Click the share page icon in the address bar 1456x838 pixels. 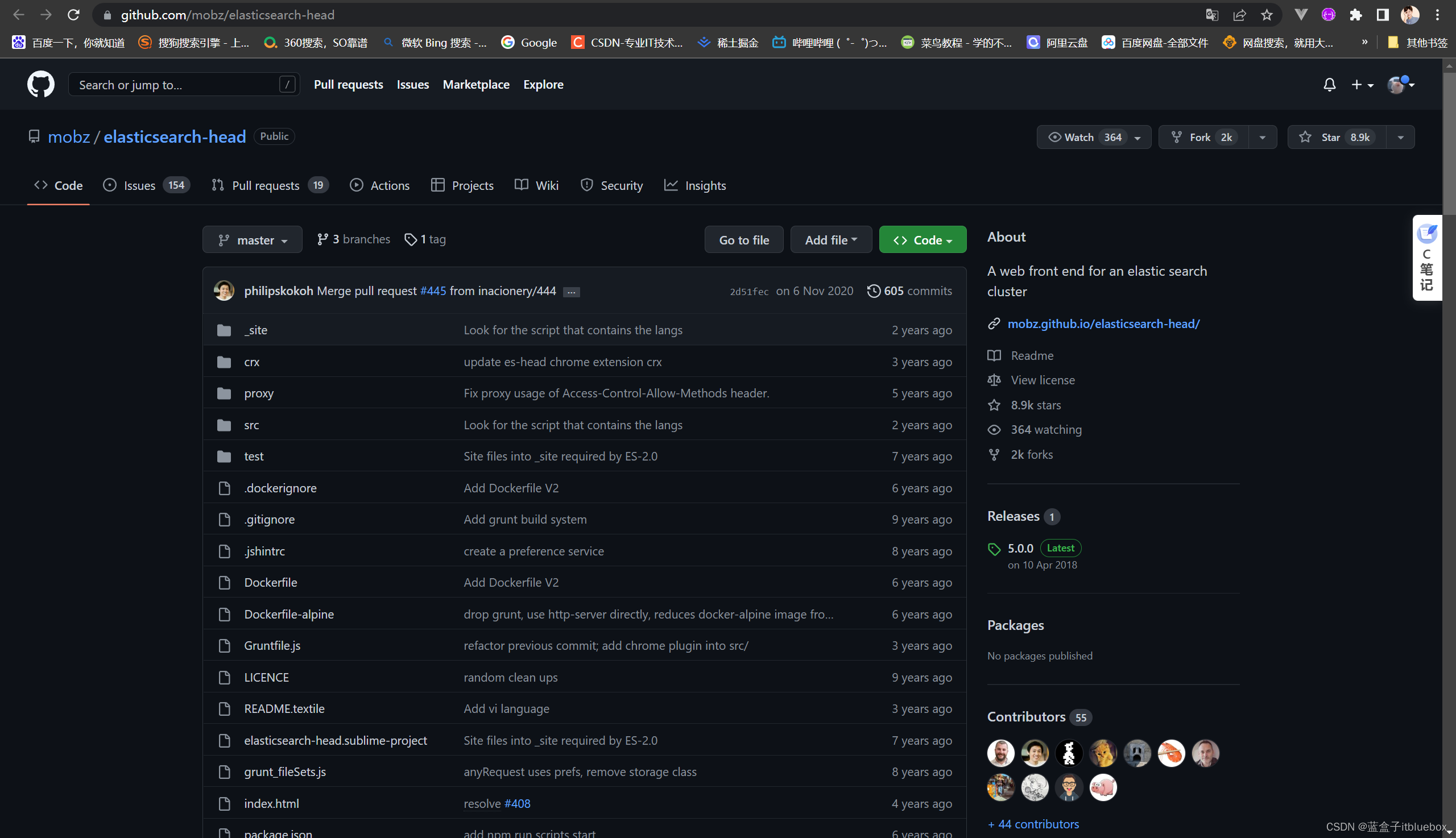[x=1239, y=15]
